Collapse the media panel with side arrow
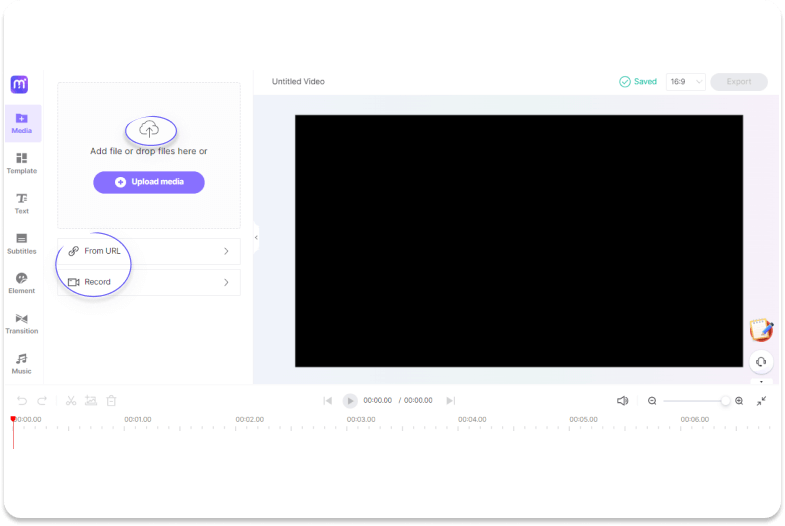 tap(256, 238)
